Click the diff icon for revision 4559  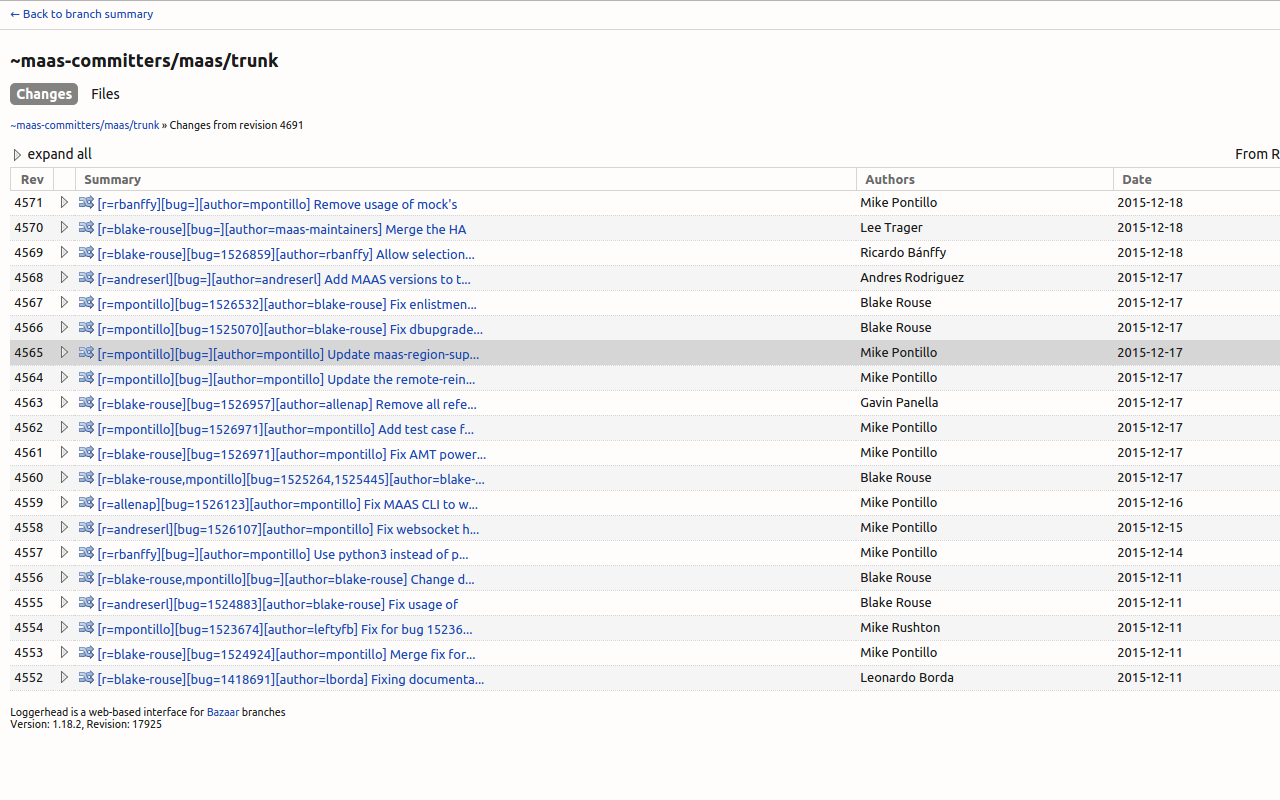pyautogui.click(x=86, y=502)
